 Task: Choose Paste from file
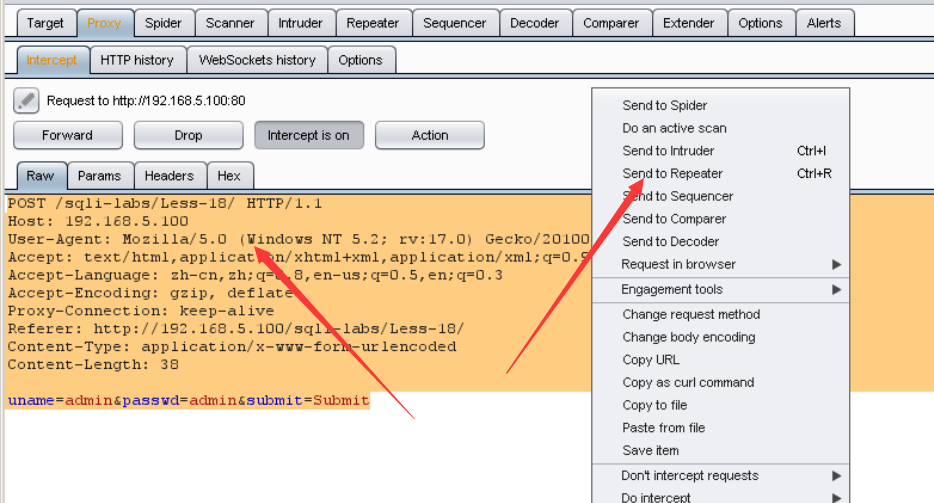[720, 428]
